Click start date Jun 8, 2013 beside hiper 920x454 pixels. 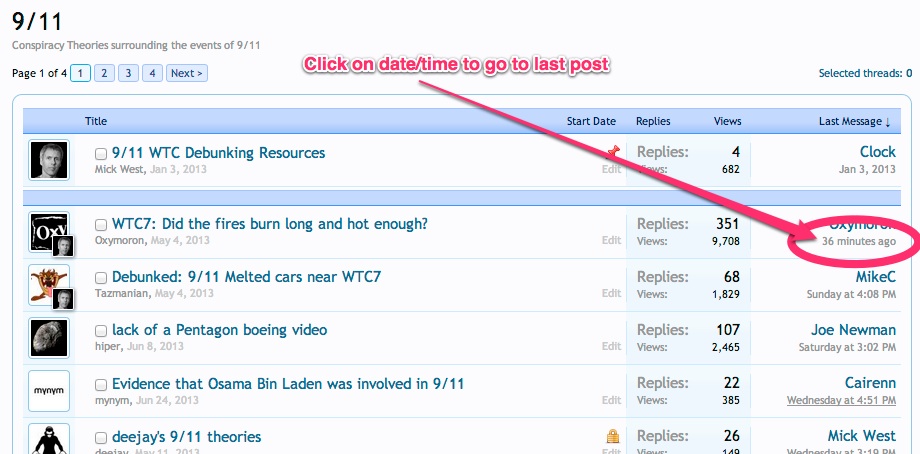point(154,346)
